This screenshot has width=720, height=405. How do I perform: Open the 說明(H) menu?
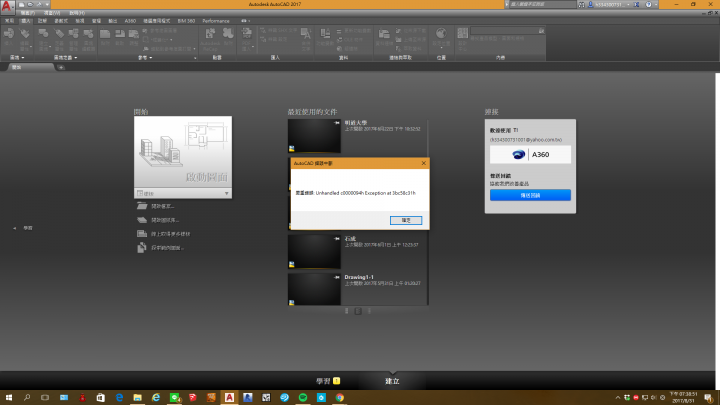(77, 13)
